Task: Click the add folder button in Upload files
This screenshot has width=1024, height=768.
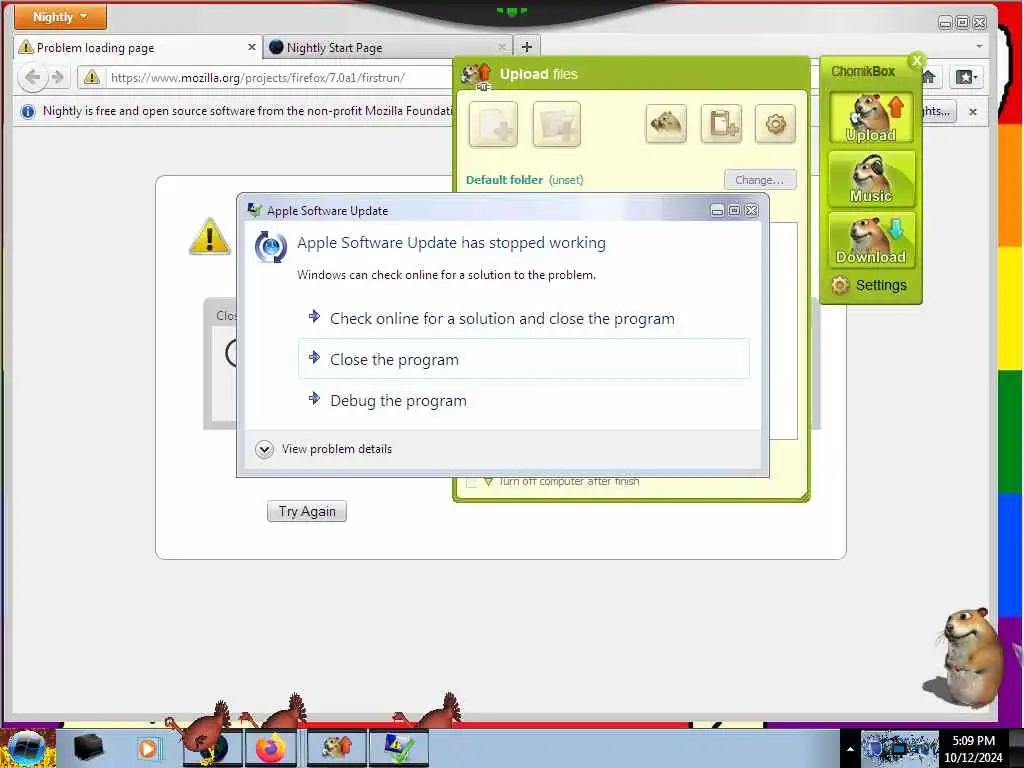Action: 556,123
